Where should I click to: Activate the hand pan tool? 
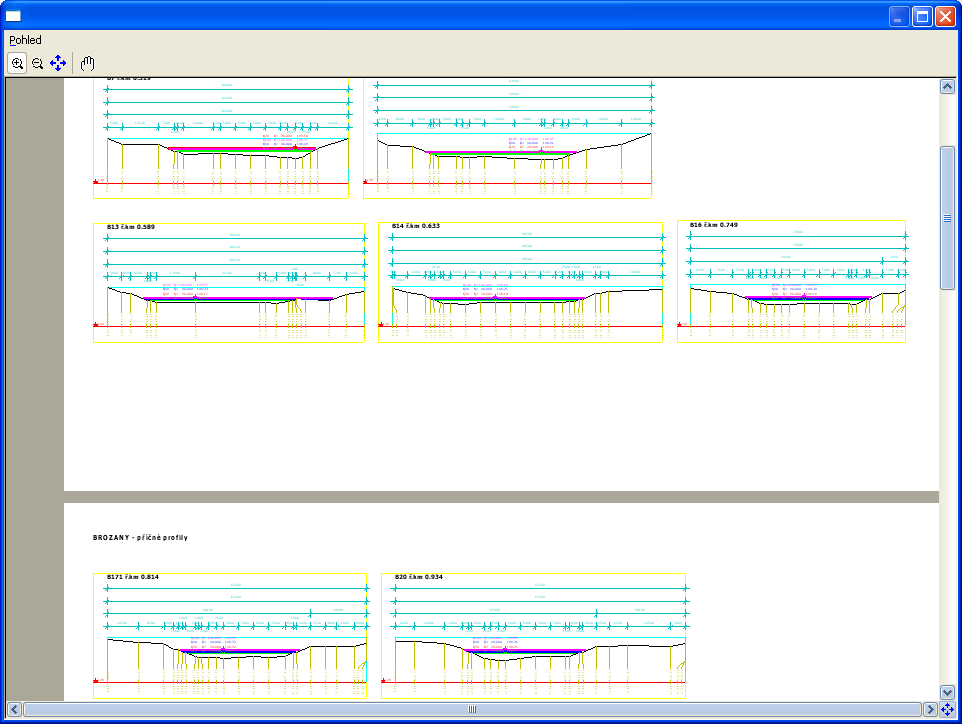[x=88, y=63]
